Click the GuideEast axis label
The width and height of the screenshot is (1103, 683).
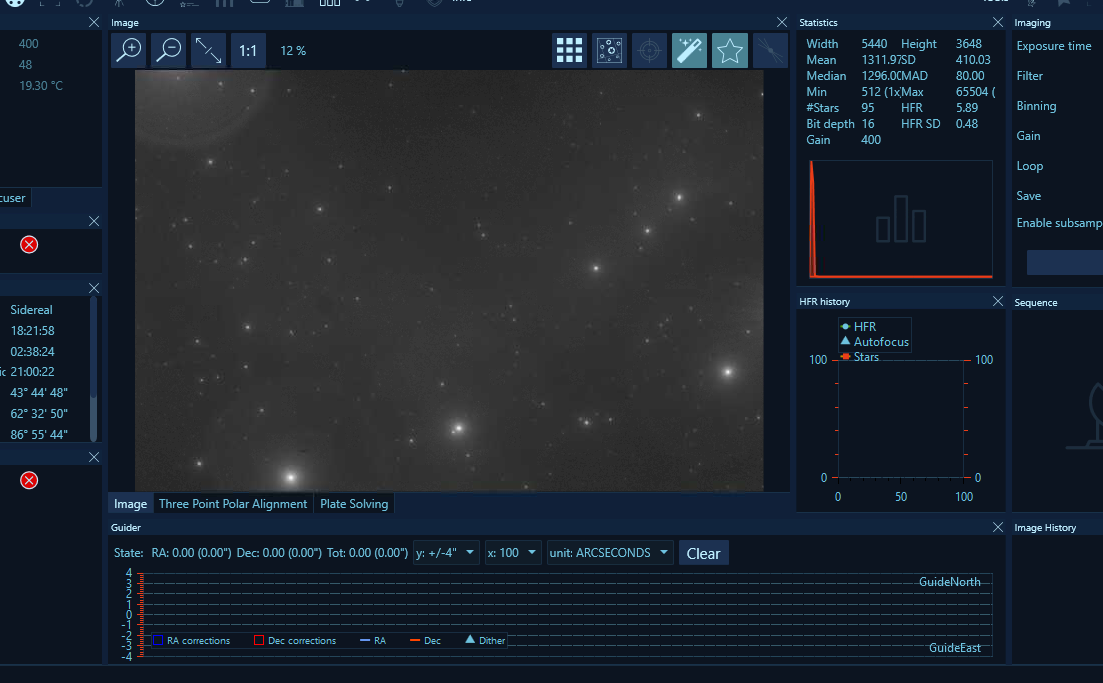955,648
